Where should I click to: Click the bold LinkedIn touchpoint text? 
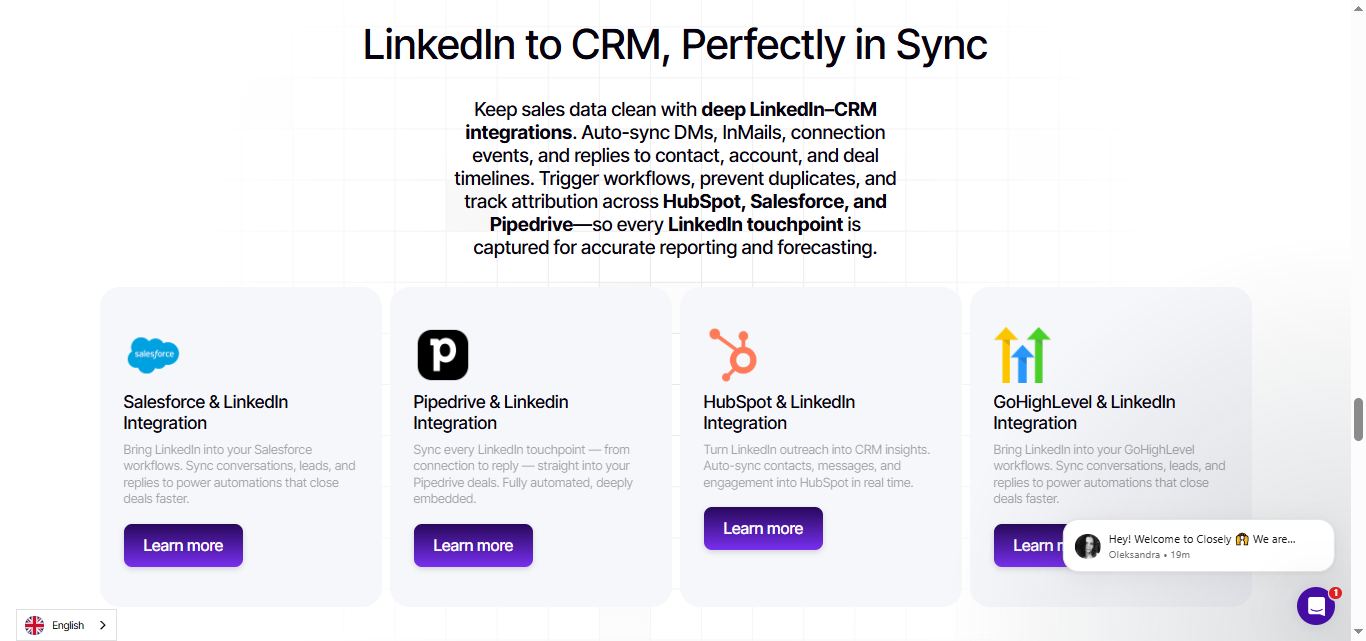point(755,224)
